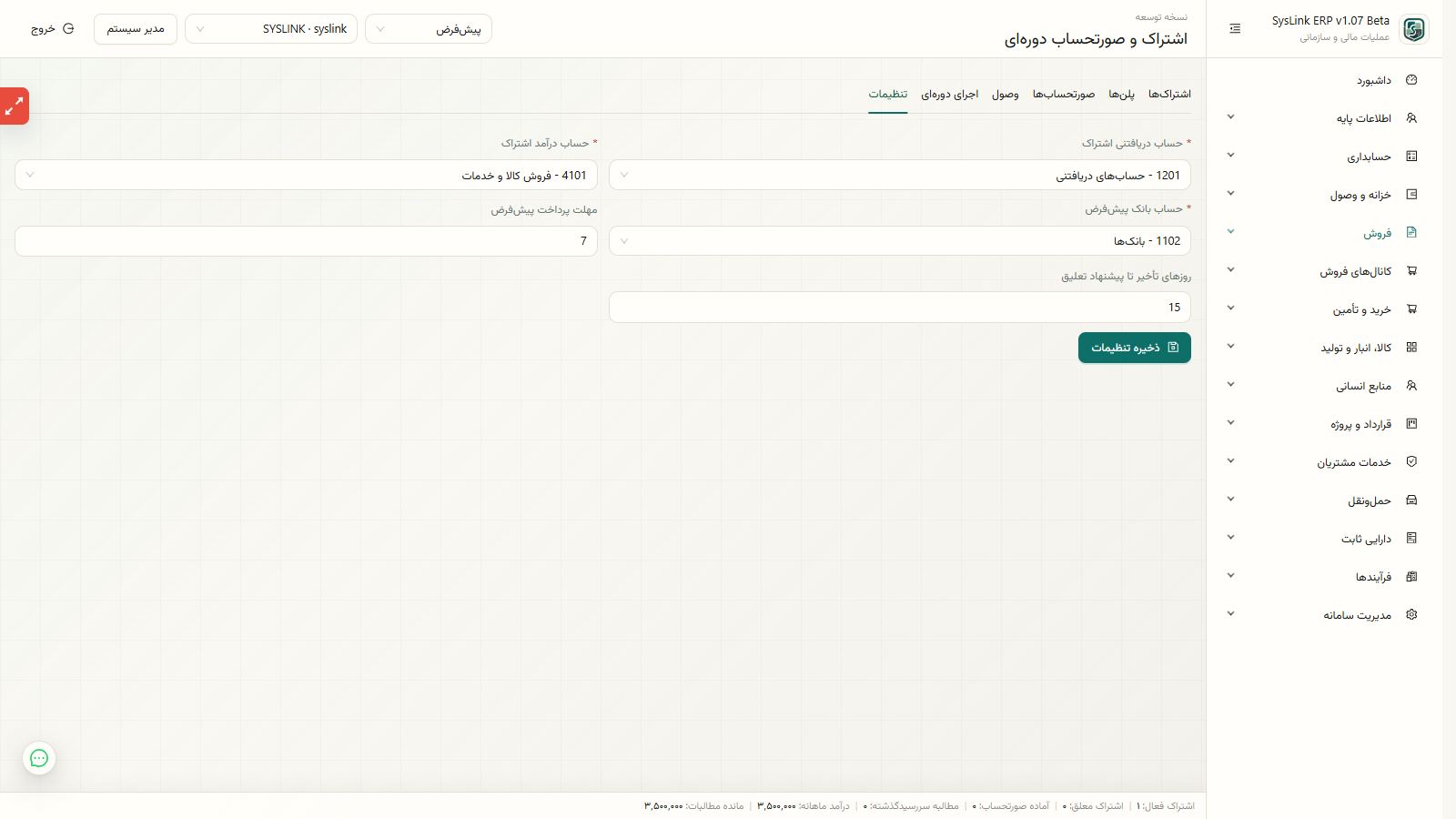The height and width of the screenshot is (819, 1456).
Task: Select the تنظیمات tab
Action: 887,94
